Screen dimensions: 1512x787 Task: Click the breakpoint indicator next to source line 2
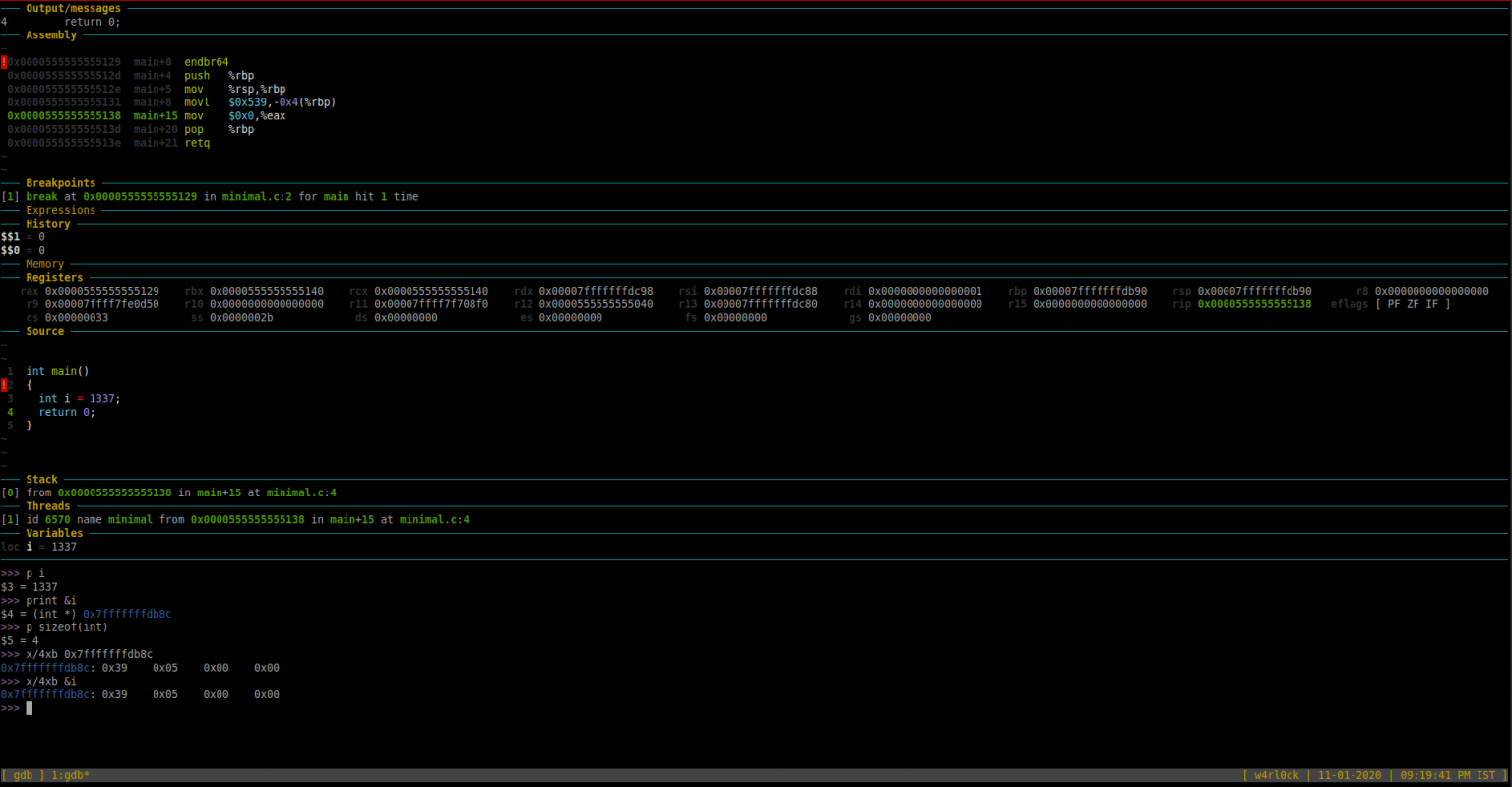pyautogui.click(x=4, y=384)
